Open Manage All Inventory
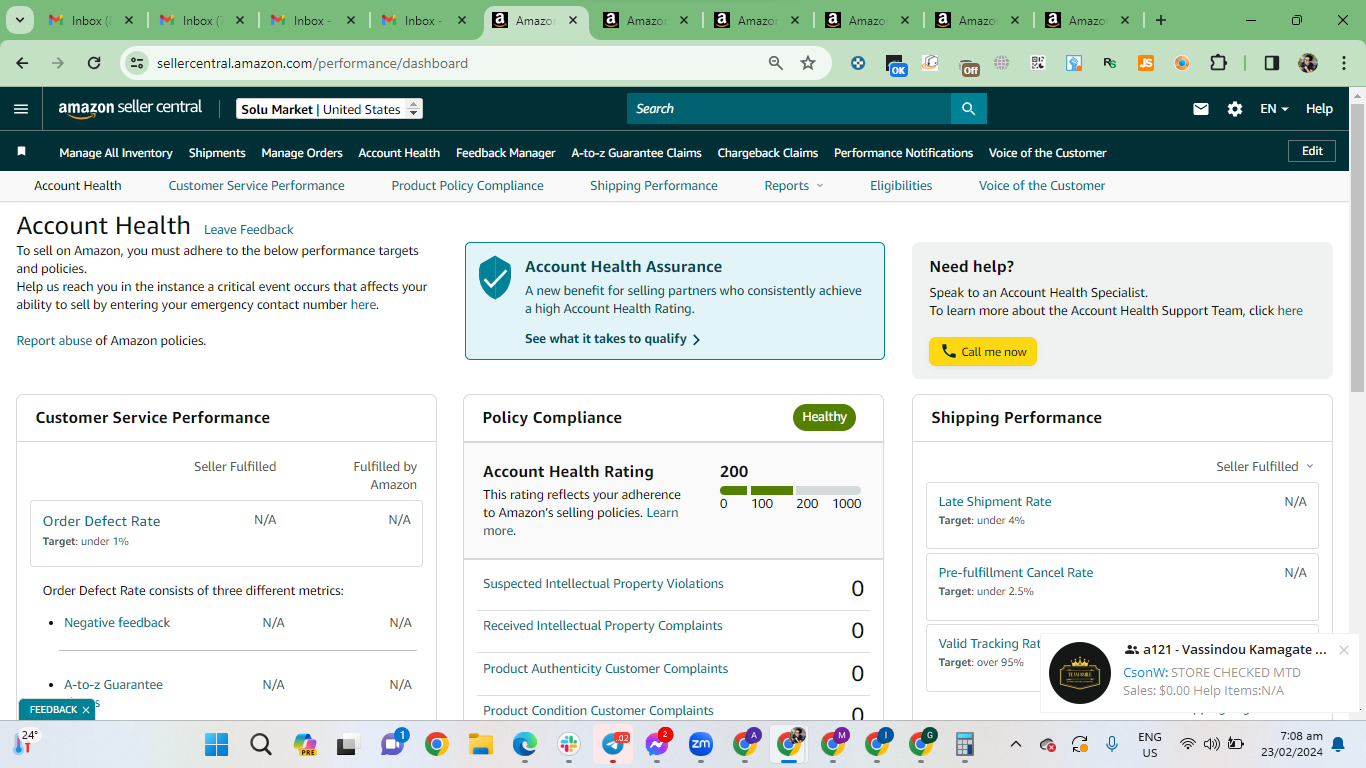 tap(116, 153)
